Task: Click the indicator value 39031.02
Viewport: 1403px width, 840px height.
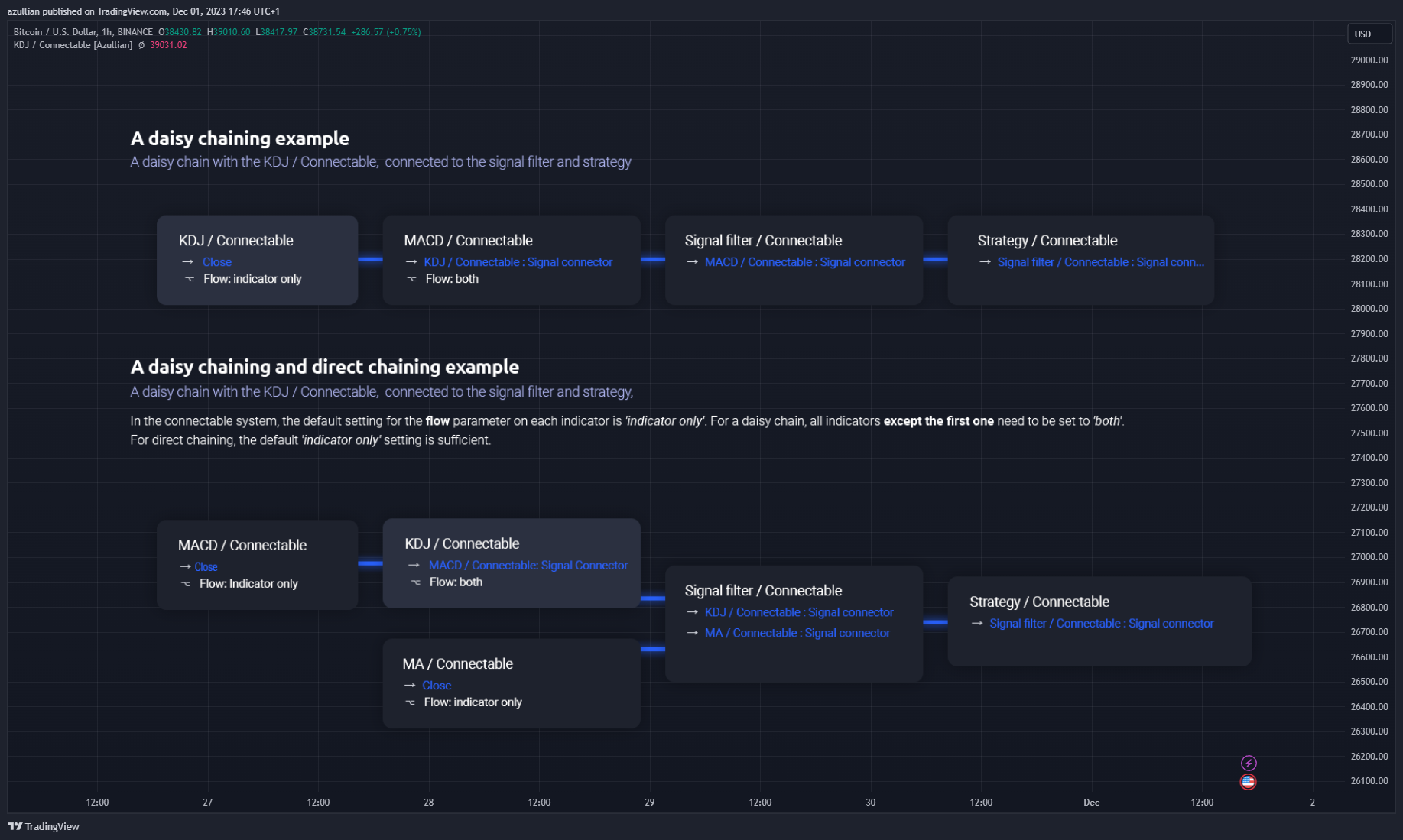Action: [168, 45]
